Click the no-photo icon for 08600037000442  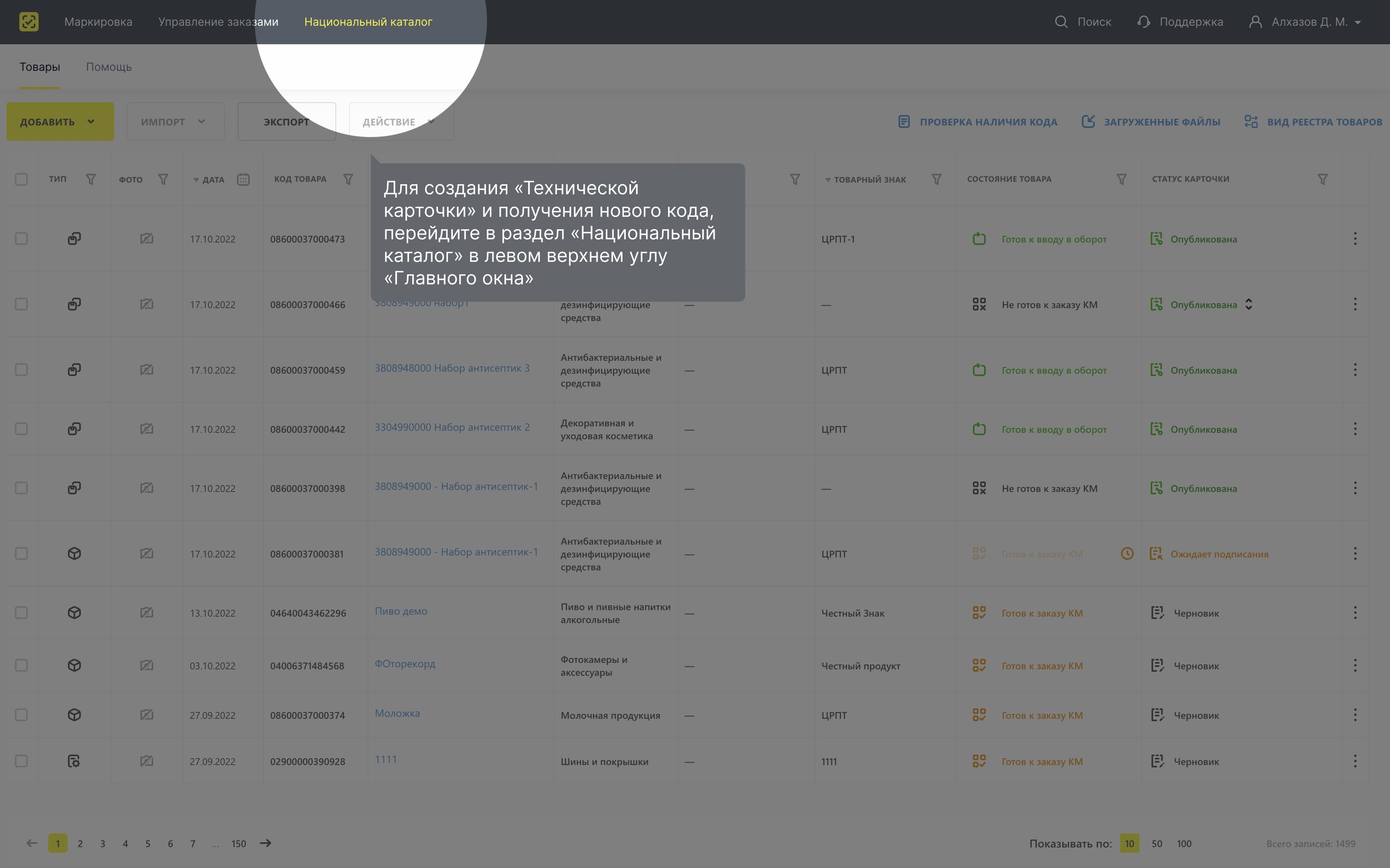coord(147,429)
